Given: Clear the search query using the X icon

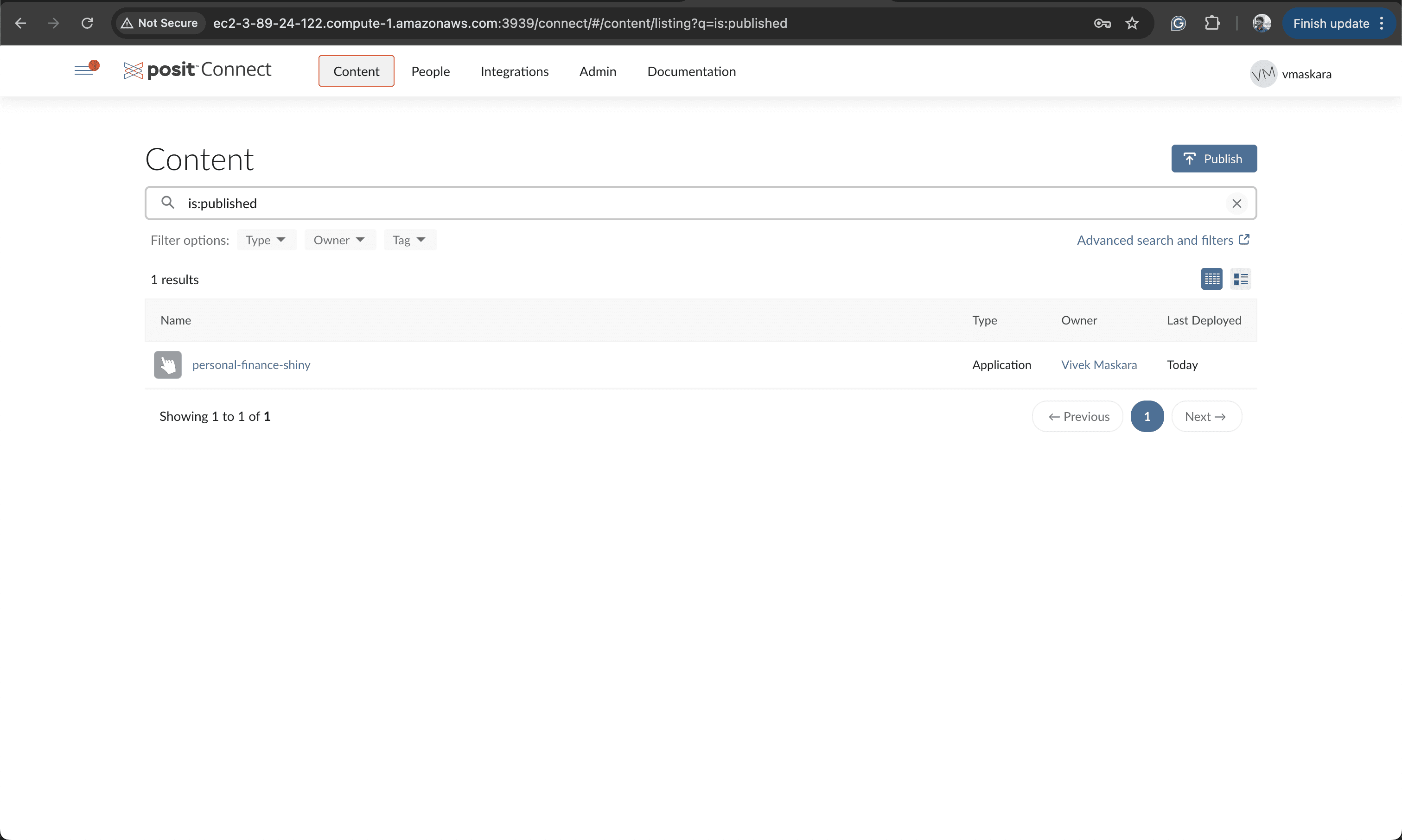Looking at the screenshot, I should [x=1237, y=203].
